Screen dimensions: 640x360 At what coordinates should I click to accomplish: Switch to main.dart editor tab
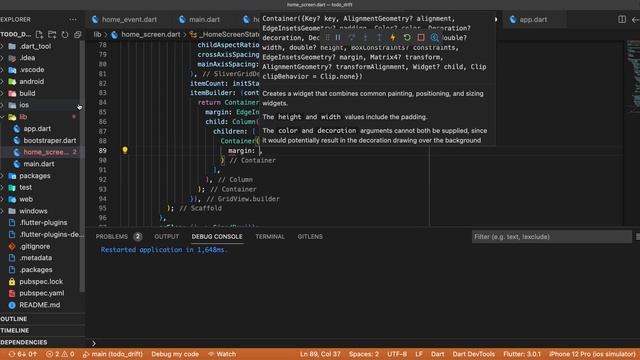click(x=200, y=20)
